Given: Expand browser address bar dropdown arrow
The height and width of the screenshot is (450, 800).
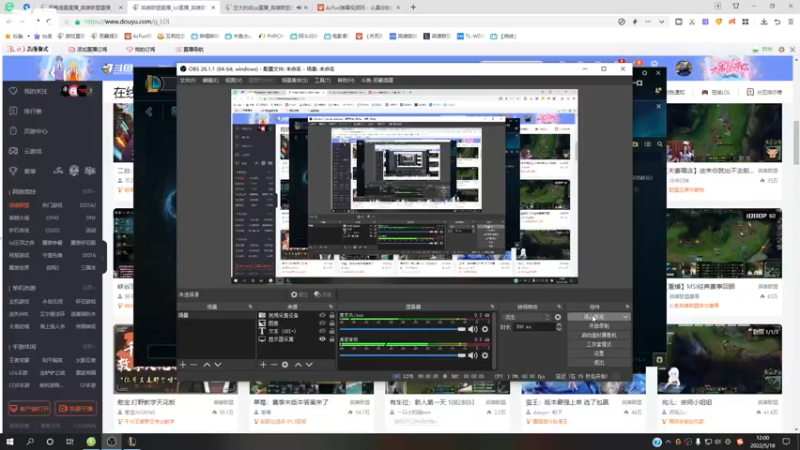Looking at the screenshot, I should pyautogui.click(x=662, y=21).
